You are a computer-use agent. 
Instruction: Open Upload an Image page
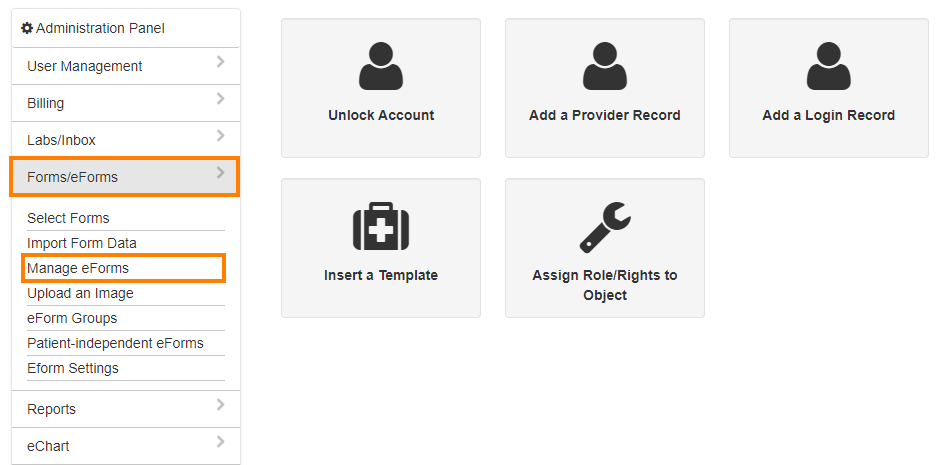pyautogui.click(x=80, y=293)
